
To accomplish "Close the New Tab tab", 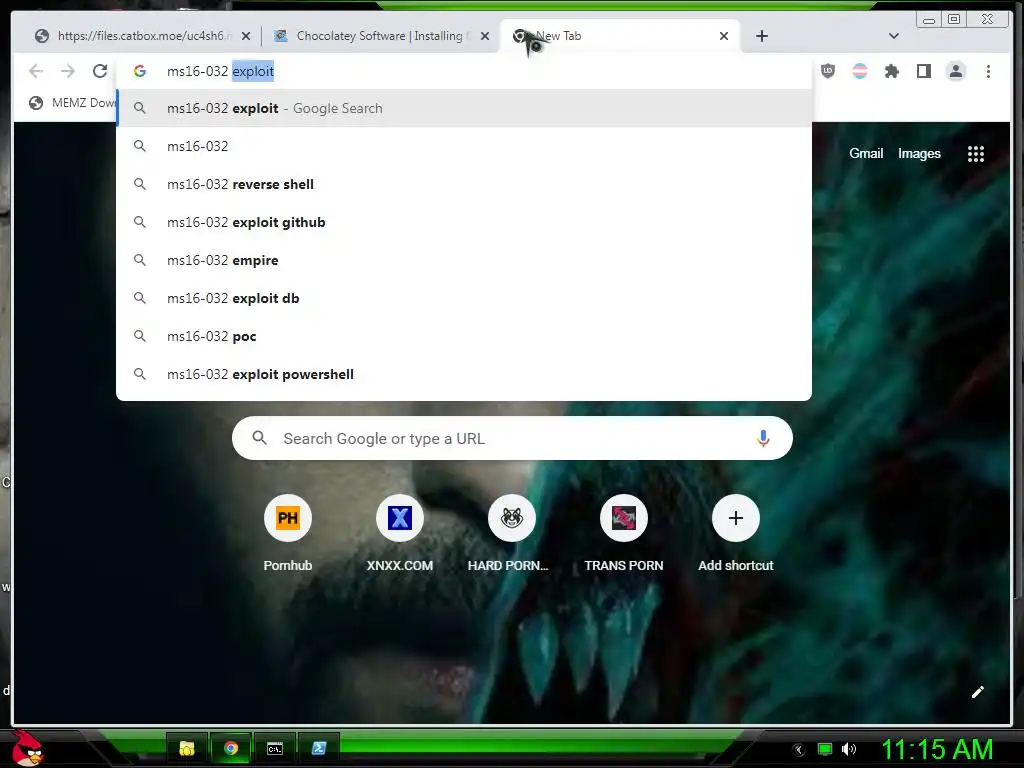I will (x=724, y=36).
